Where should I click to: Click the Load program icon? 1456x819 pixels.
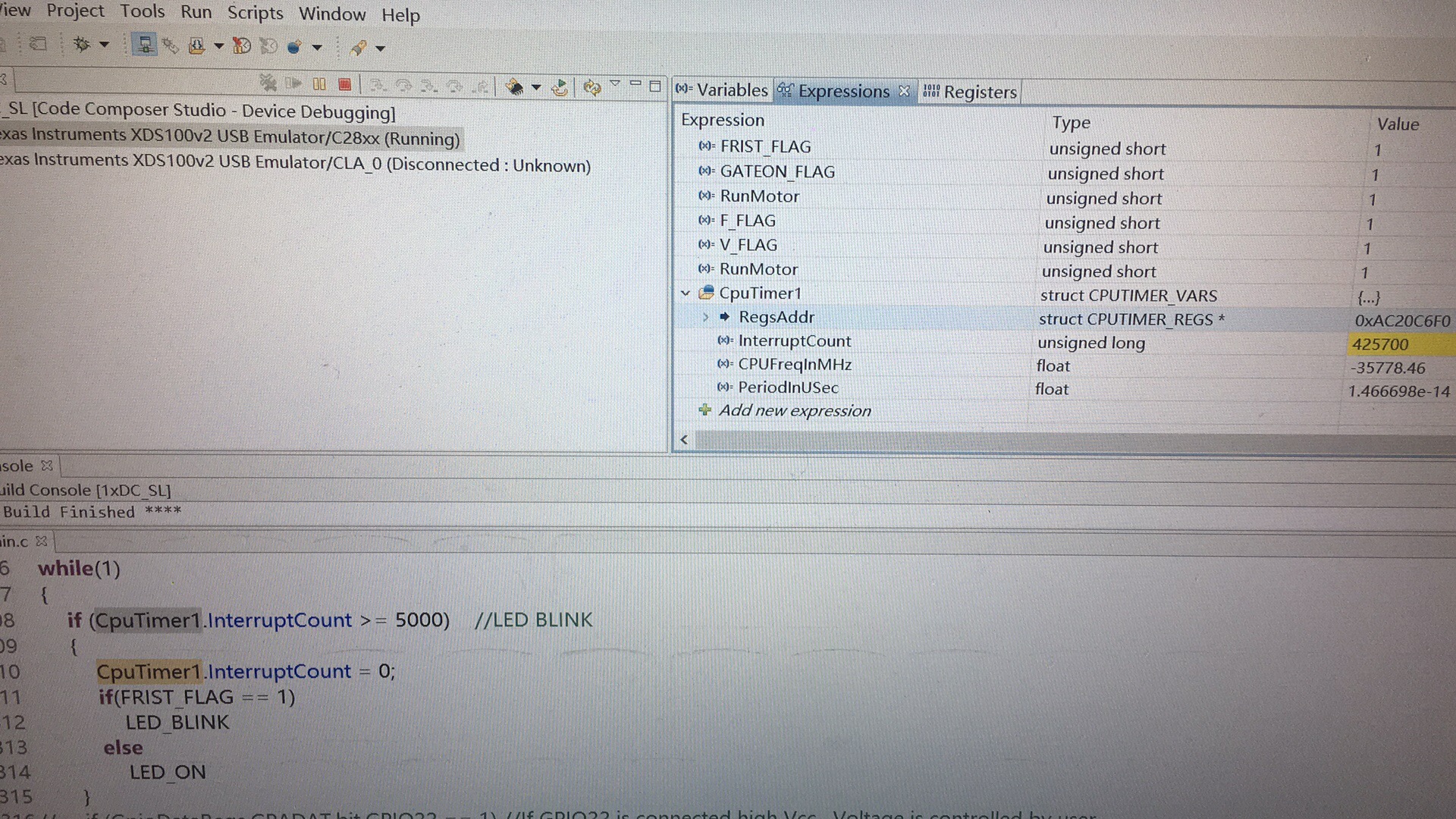coord(196,46)
